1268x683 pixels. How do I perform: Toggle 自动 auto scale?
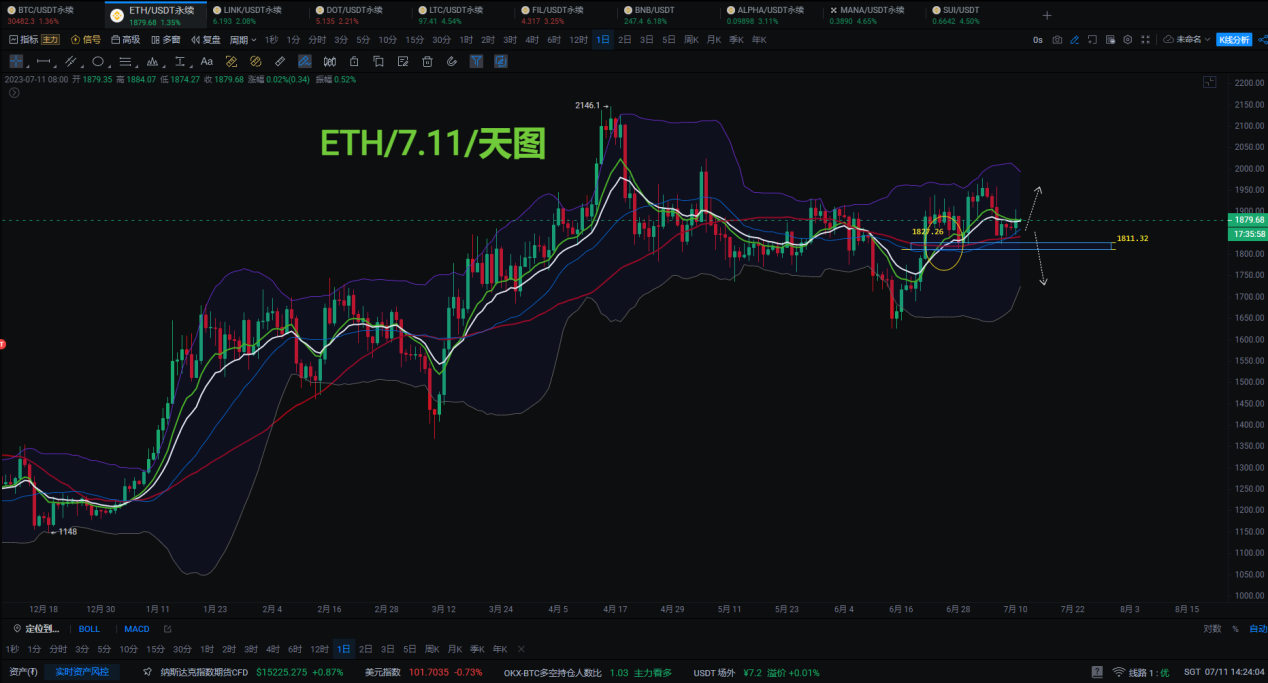click(1258, 629)
